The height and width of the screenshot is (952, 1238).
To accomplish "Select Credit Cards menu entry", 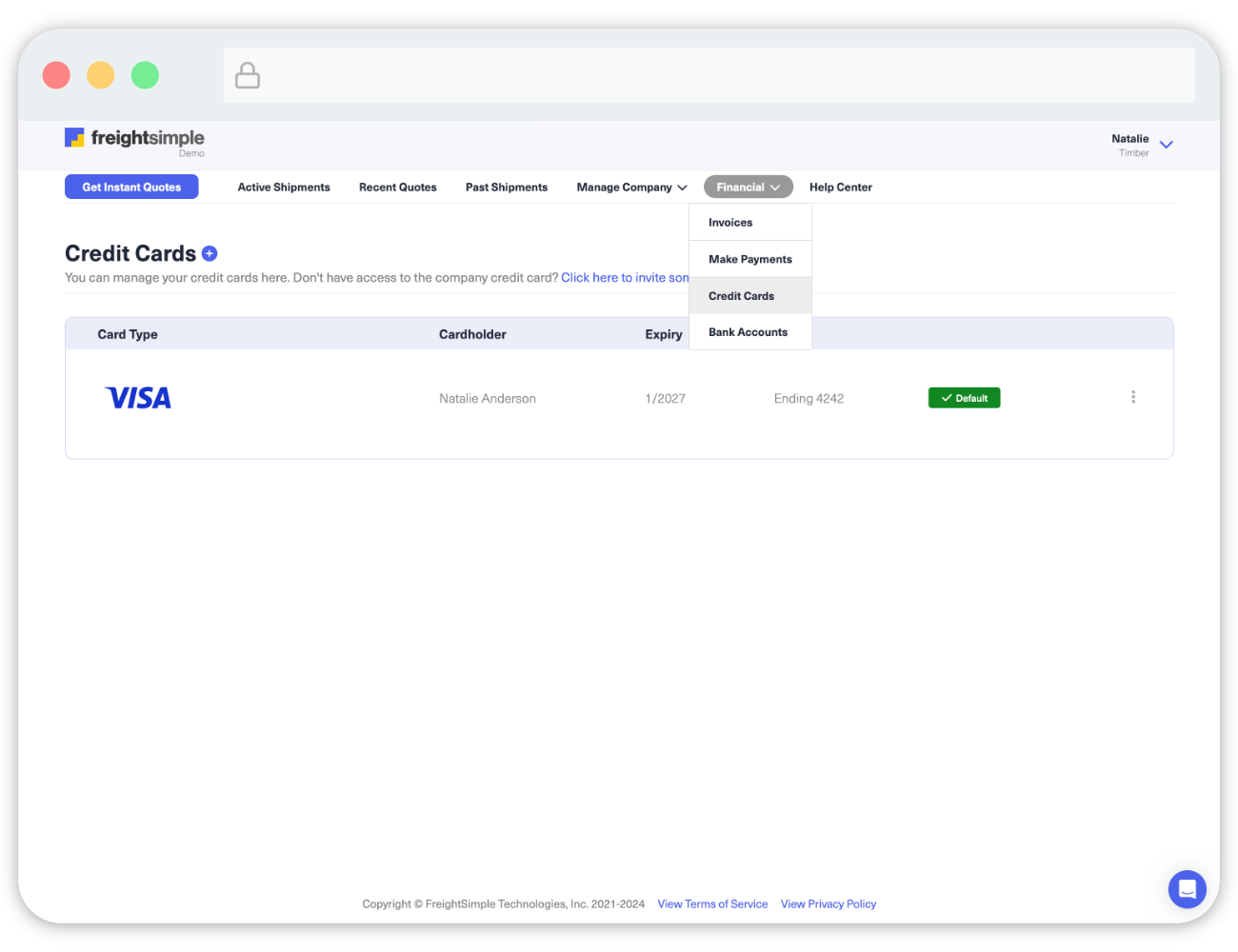I will pyautogui.click(x=741, y=296).
